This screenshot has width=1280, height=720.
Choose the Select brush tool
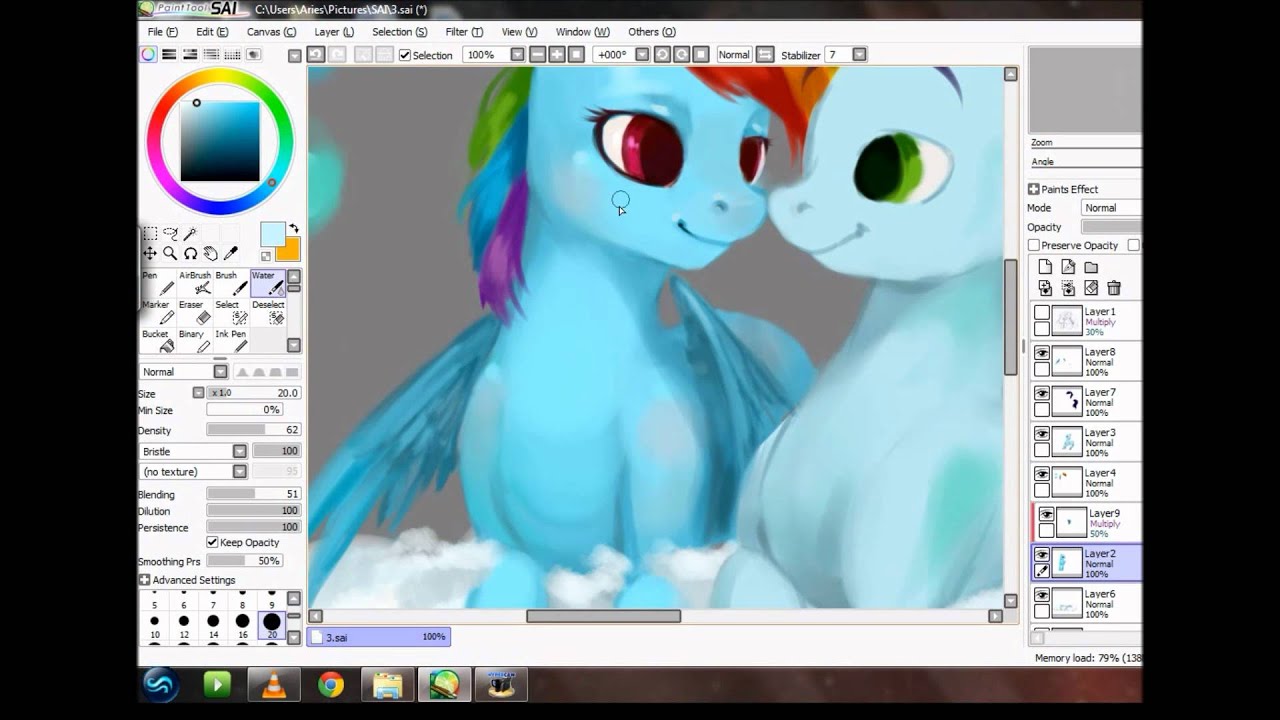[x=231, y=313]
